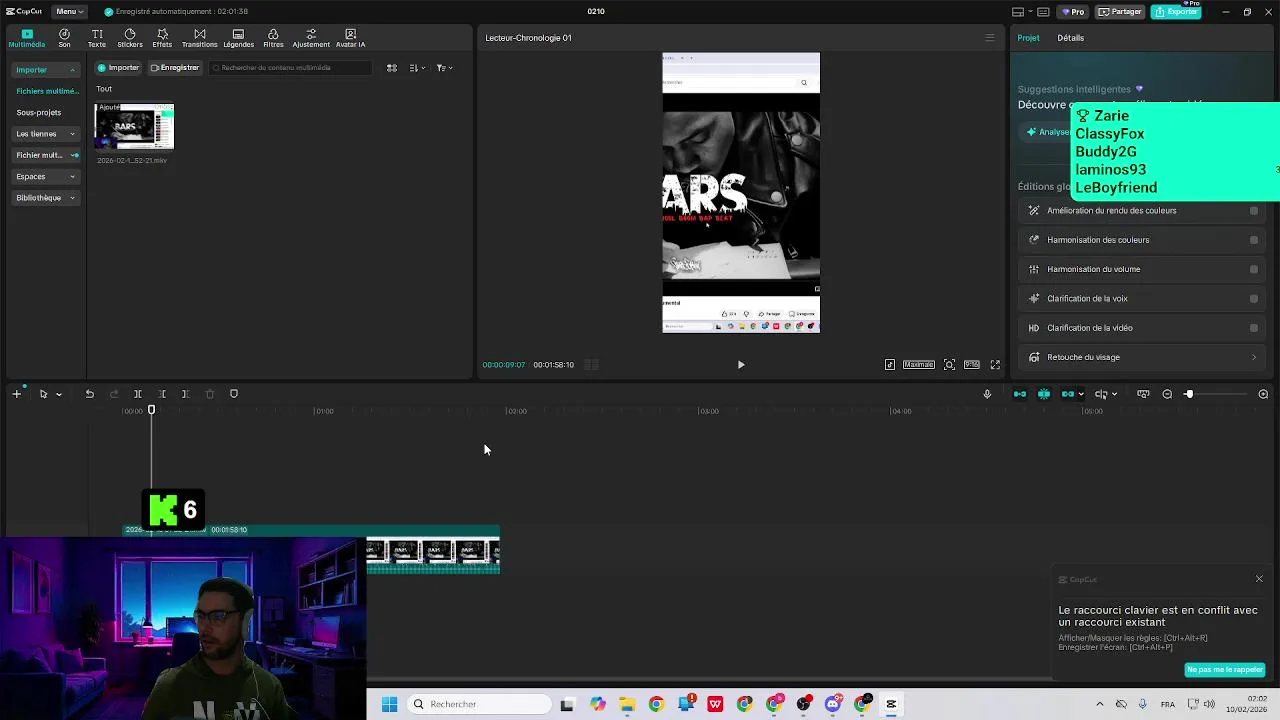Toggle main track magnet snapping

pos(1020,394)
